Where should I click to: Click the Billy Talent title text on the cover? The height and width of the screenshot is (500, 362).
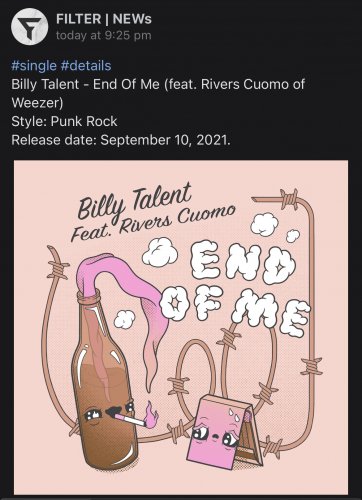(x=134, y=201)
